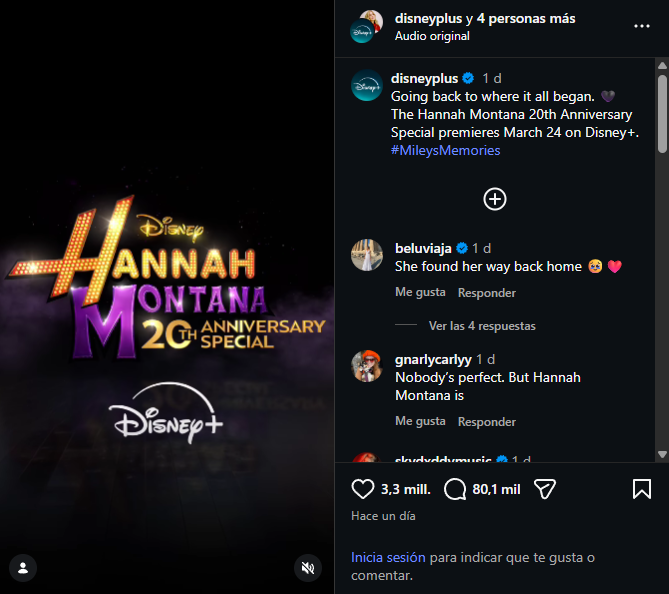Save the post with the bookmark icon
The width and height of the screenshot is (669, 594).
tap(641, 489)
